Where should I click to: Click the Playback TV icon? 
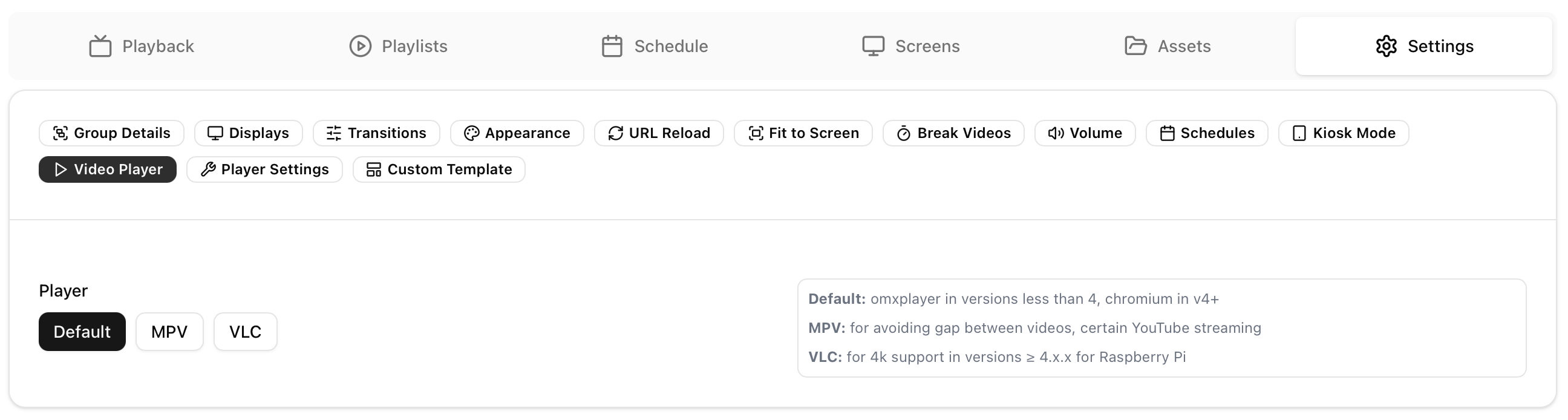pos(100,46)
